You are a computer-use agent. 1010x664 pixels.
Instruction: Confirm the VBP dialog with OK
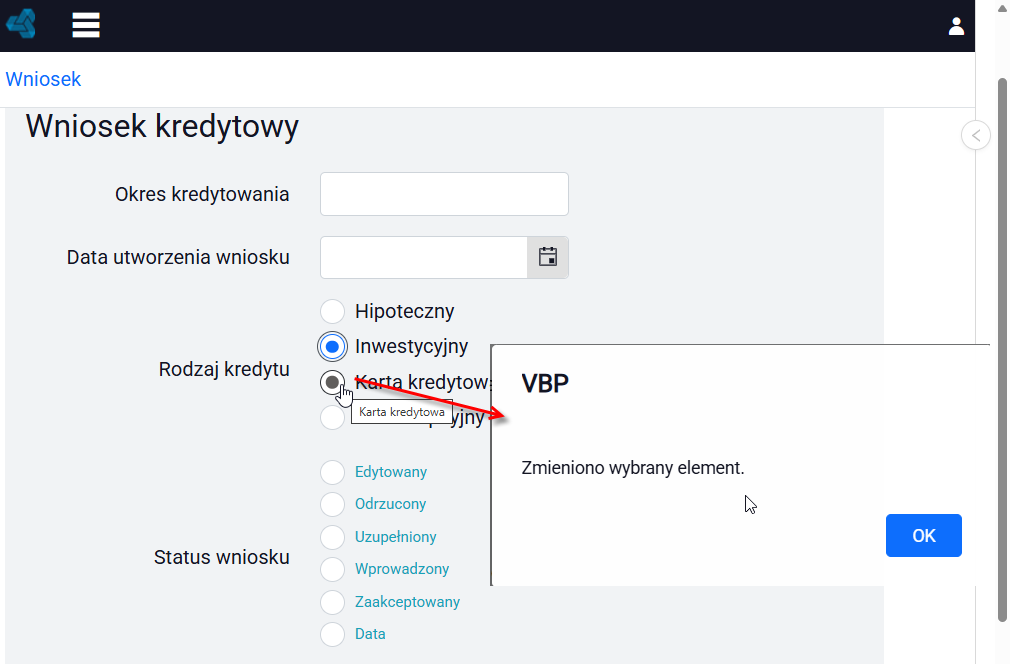click(x=924, y=535)
